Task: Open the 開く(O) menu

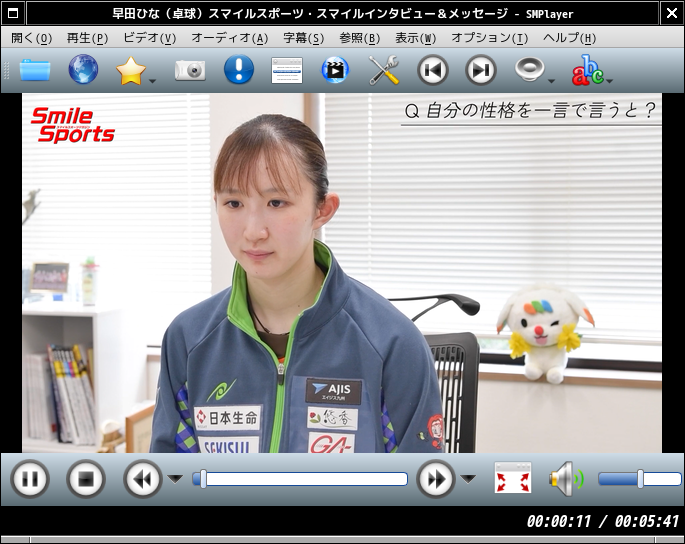Action: coord(31,38)
